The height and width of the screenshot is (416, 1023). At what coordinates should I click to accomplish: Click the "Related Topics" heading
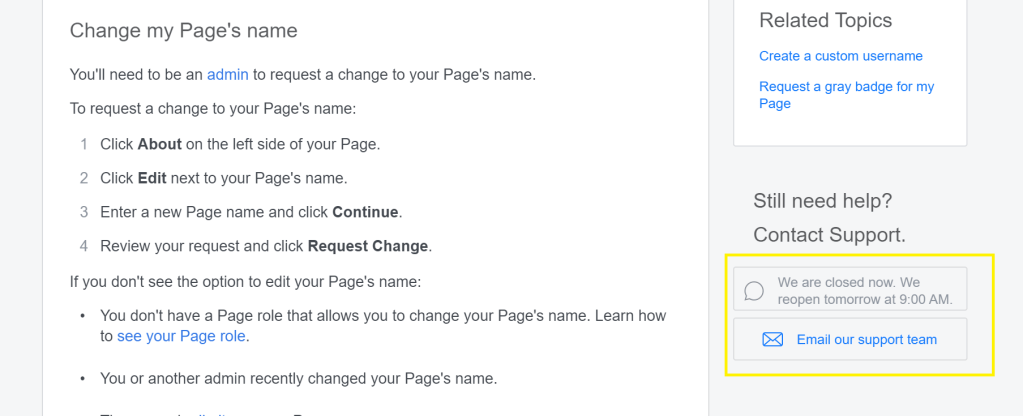[x=825, y=20]
